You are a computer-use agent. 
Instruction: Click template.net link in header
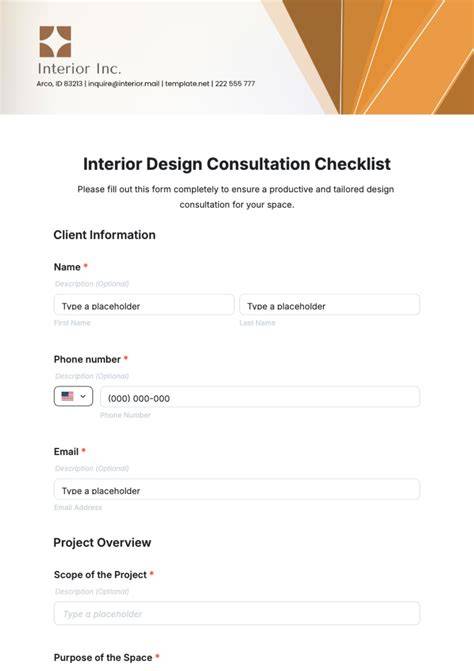click(187, 83)
